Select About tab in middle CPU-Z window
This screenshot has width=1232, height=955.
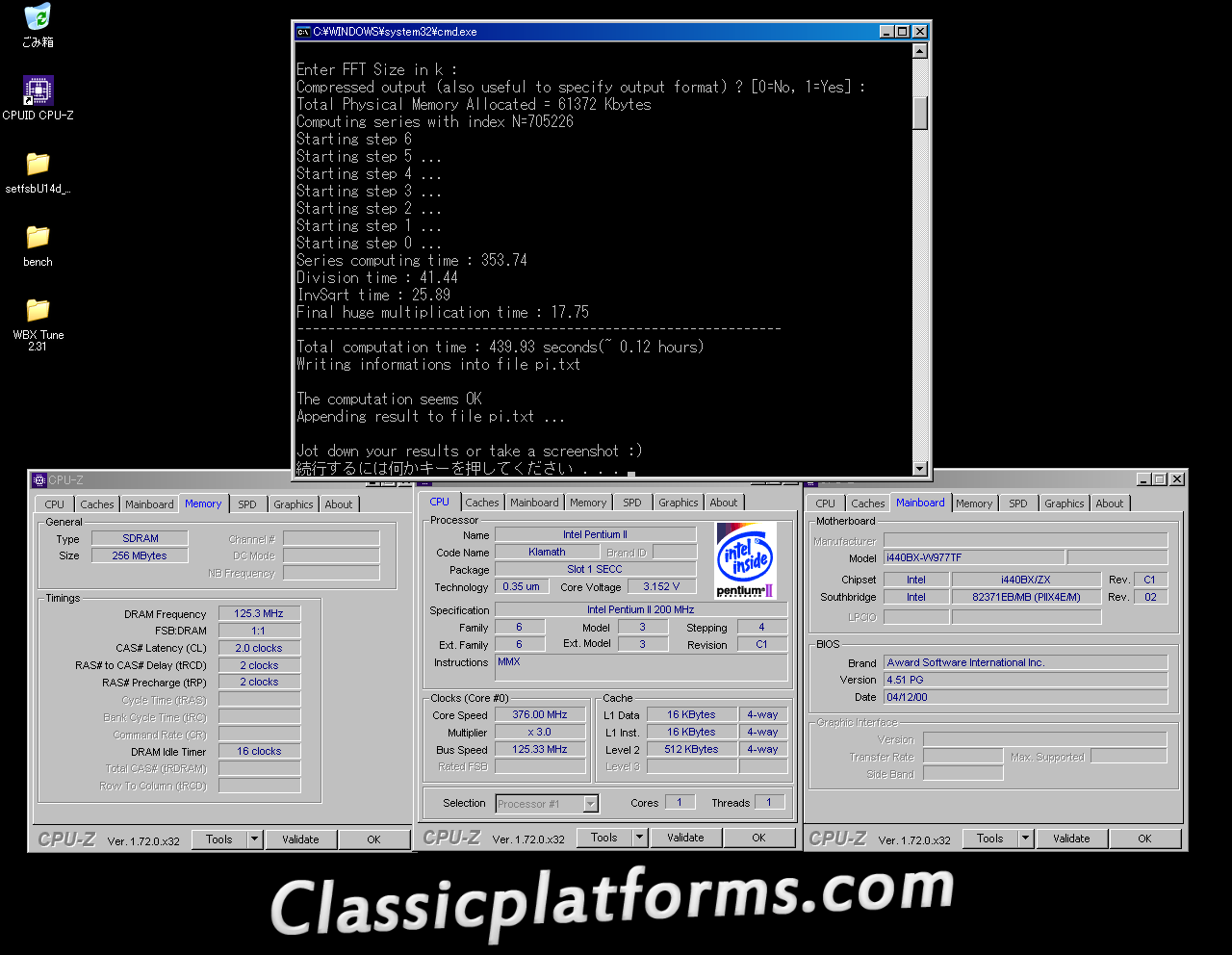pyautogui.click(x=724, y=503)
